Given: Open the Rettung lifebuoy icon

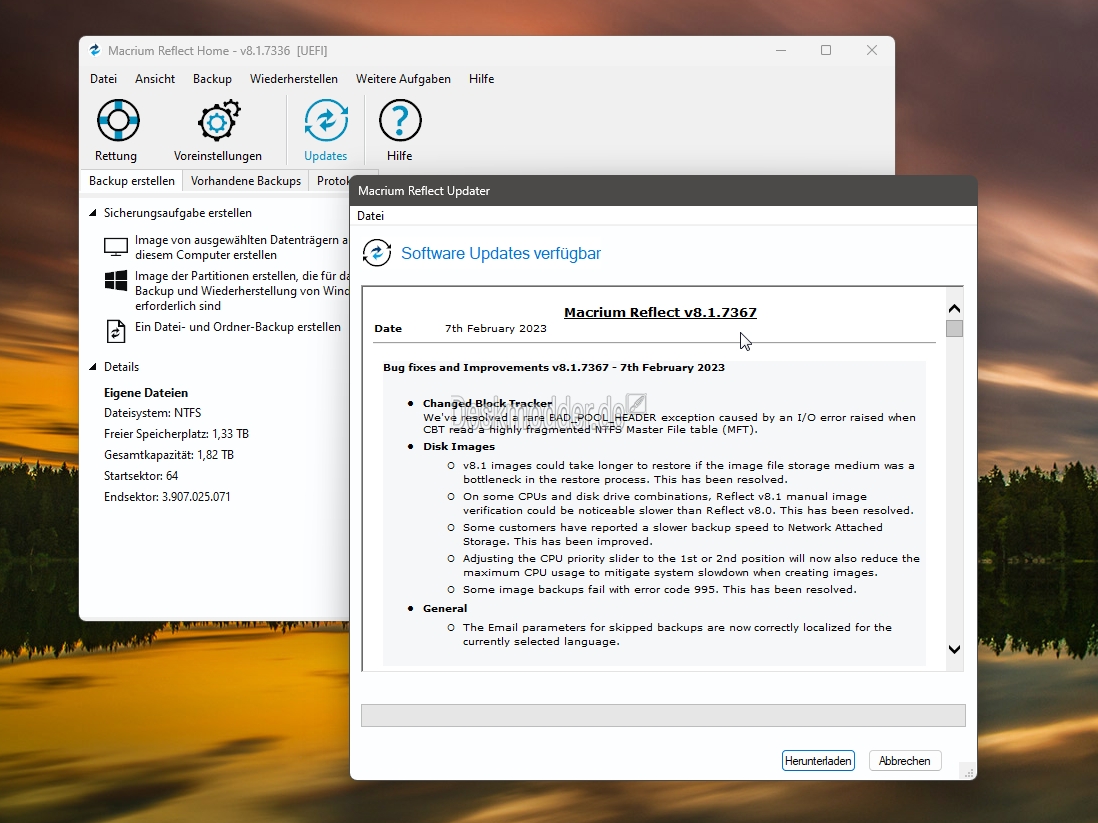Looking at the screenshot, I should (118, 120).
